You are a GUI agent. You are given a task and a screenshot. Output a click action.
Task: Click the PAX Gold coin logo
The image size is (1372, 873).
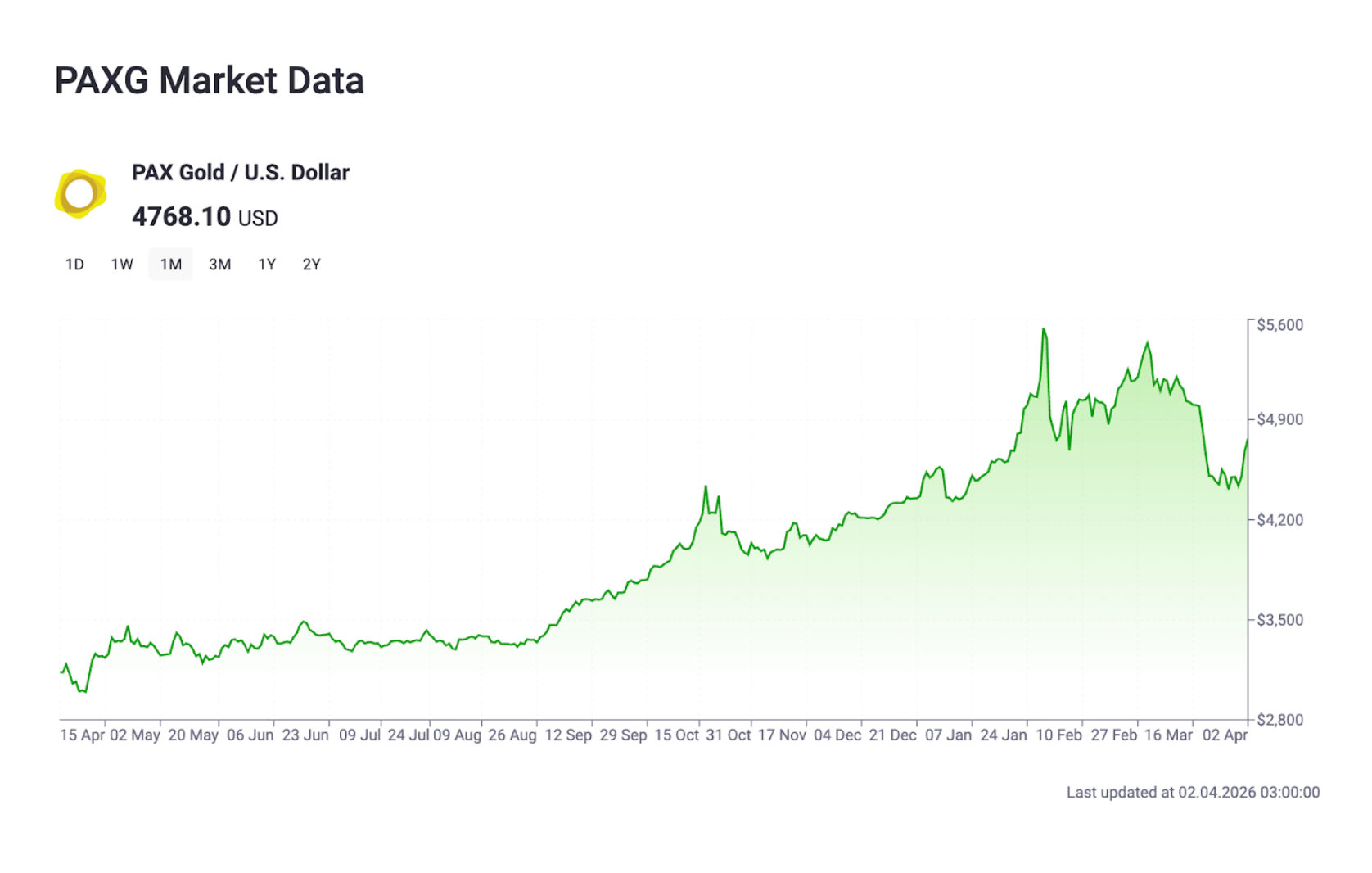(x=79, y=190)
